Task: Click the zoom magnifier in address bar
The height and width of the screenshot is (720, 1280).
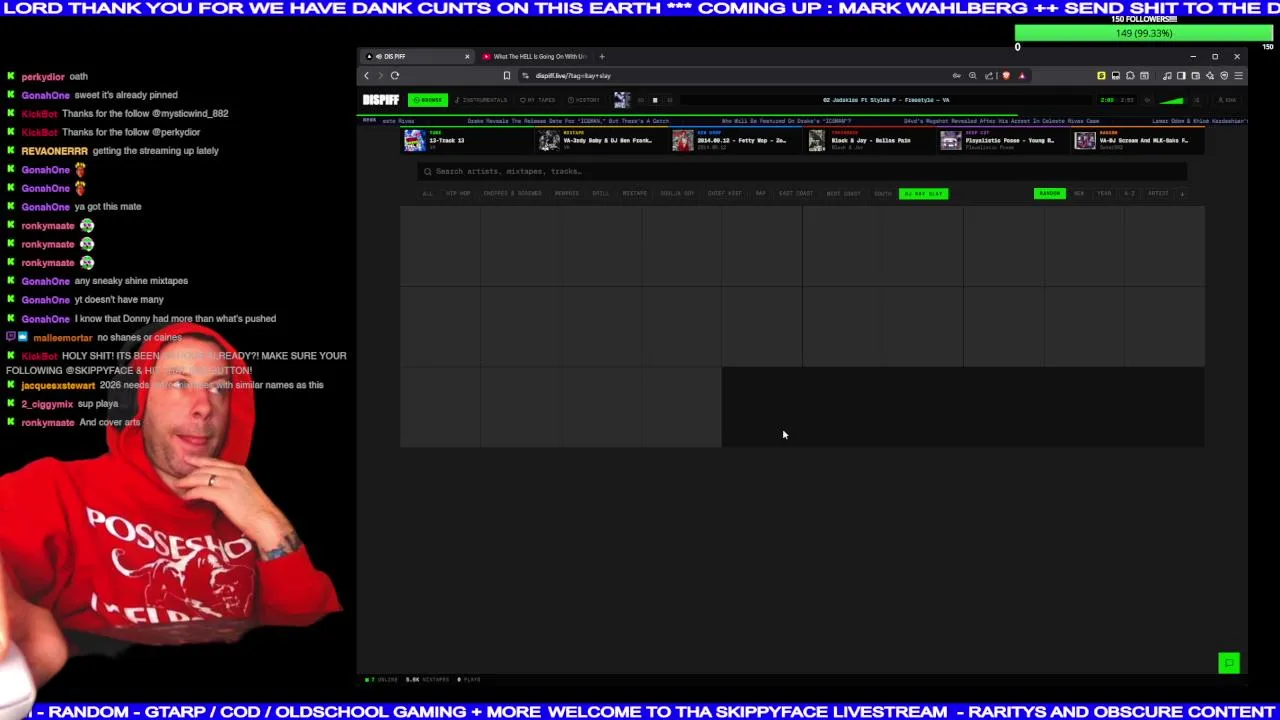Action: click(972, 76)
